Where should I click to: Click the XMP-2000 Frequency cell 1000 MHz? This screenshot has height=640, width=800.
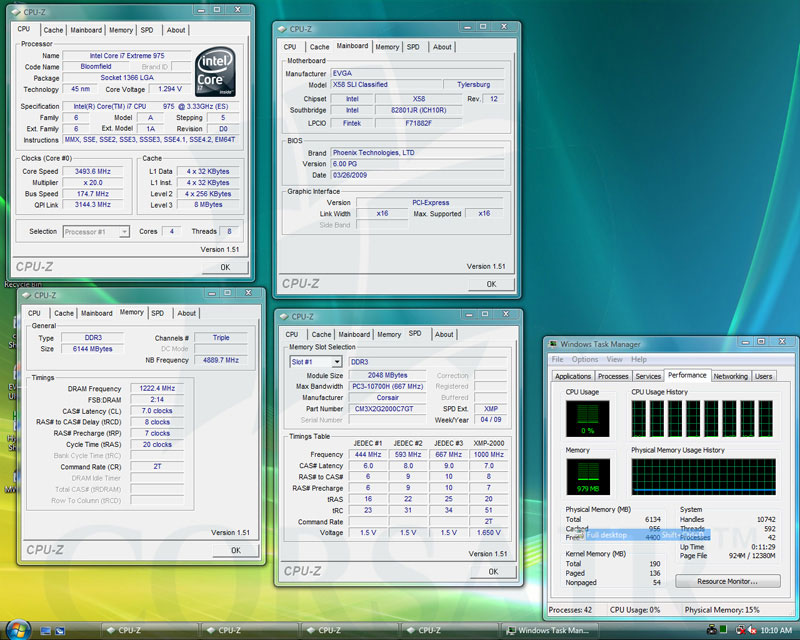(489, 455)
